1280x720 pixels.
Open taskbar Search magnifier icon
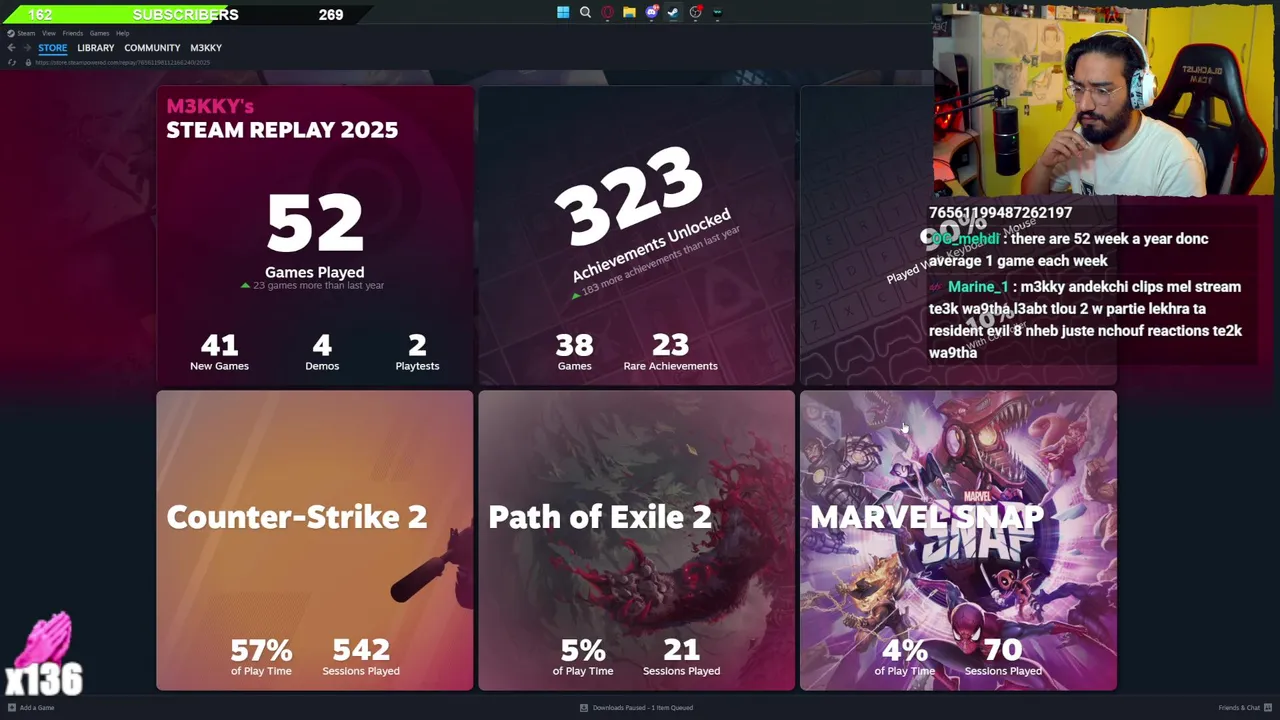click(x=585, y=13)
